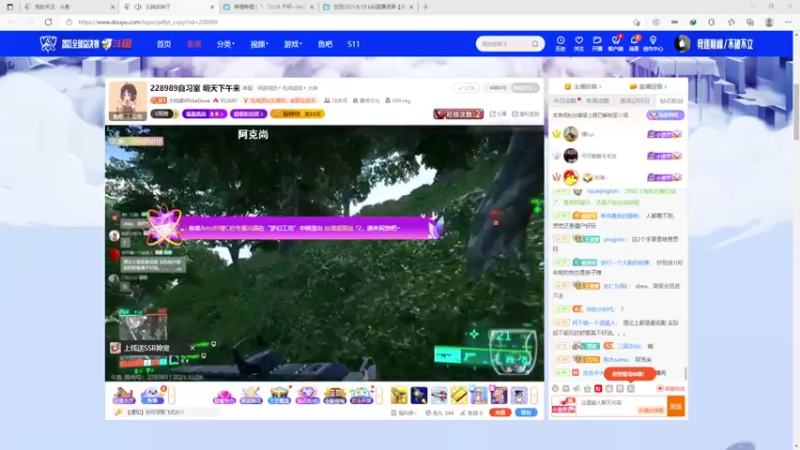Switch to the 今日贡献 tab
The height and width of the screenshot is (450, 800).
pyautogui.click(x=565, y=101)
